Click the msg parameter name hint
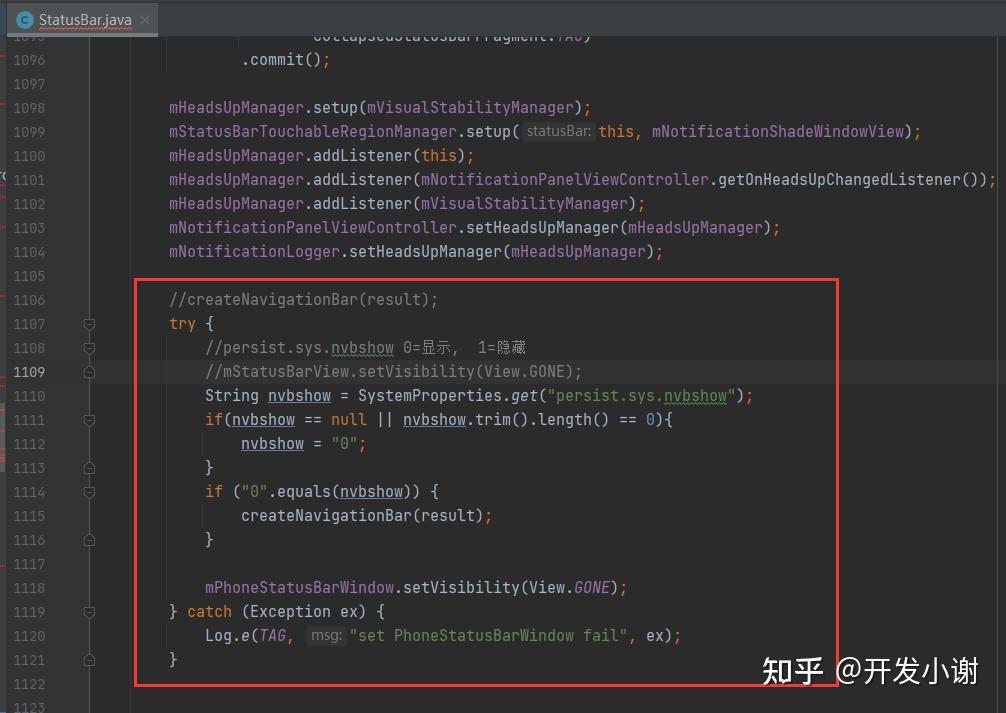Image resolution: width=1006 pixels, height=713 pixels. click(x=326, y=635)
